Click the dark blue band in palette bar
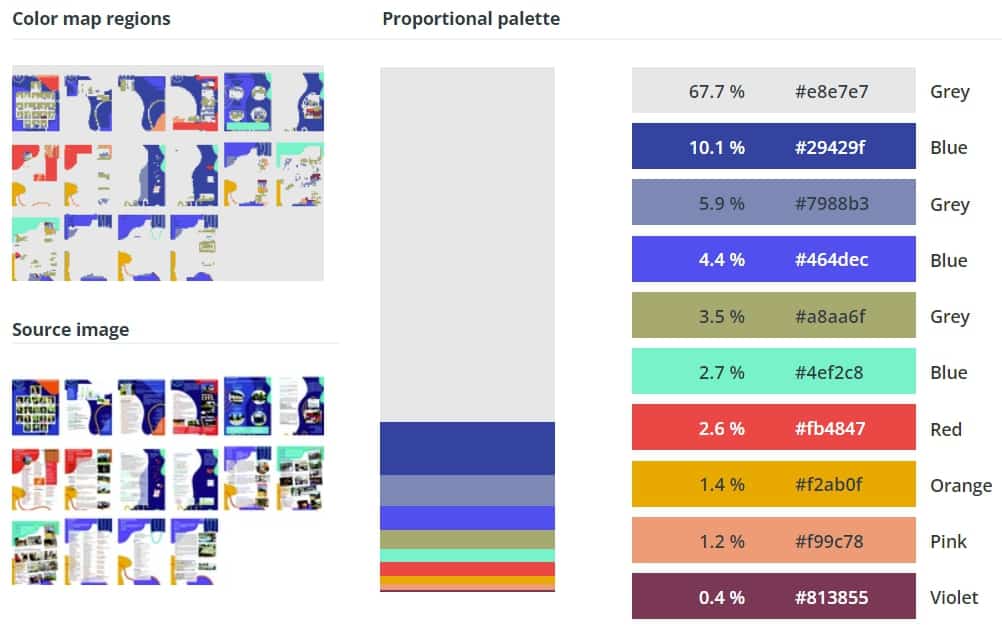Screen dimensions: 1002x626 [467, 448]
